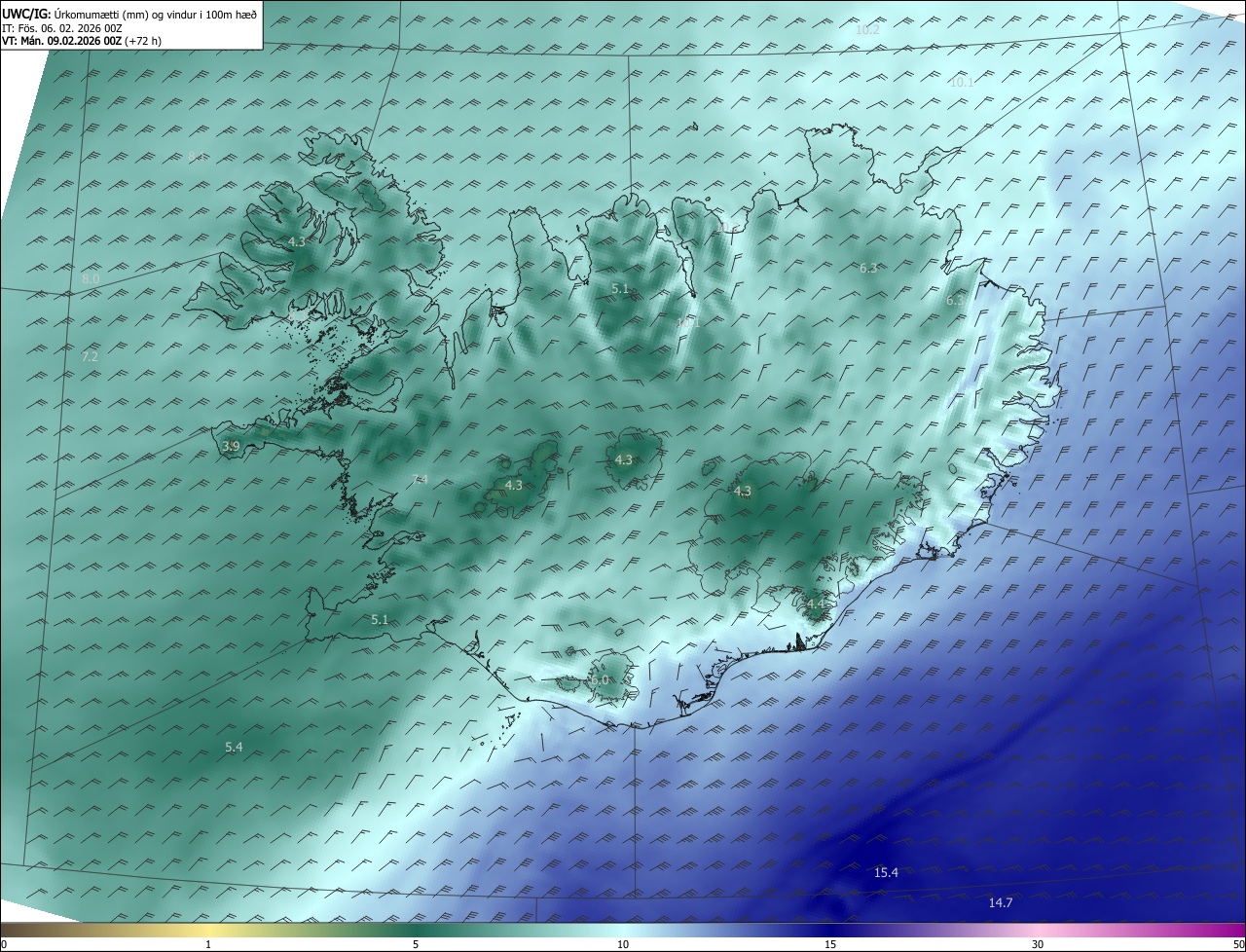
Task: Click the 0 tick on the colour scale
Action: 4,945
